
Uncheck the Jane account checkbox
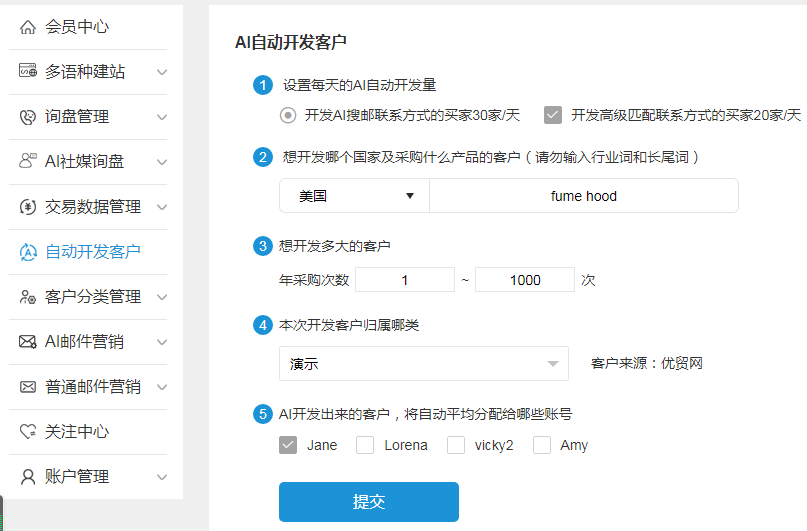point(288,445)
